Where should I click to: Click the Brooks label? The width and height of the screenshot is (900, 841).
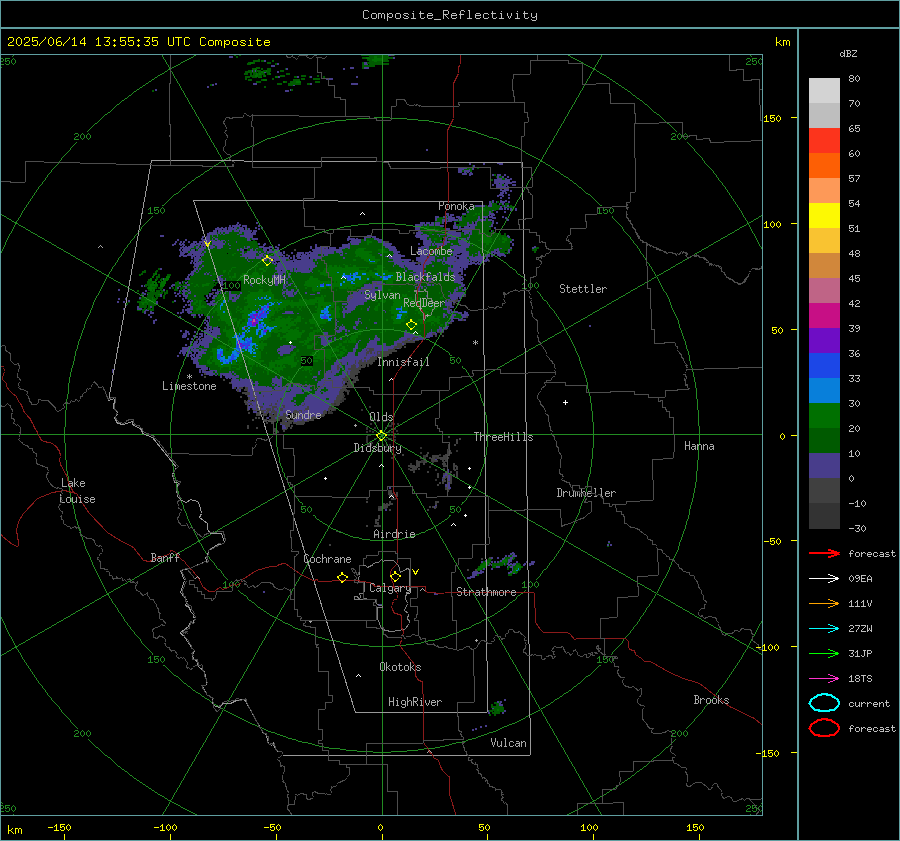point(711,700)
